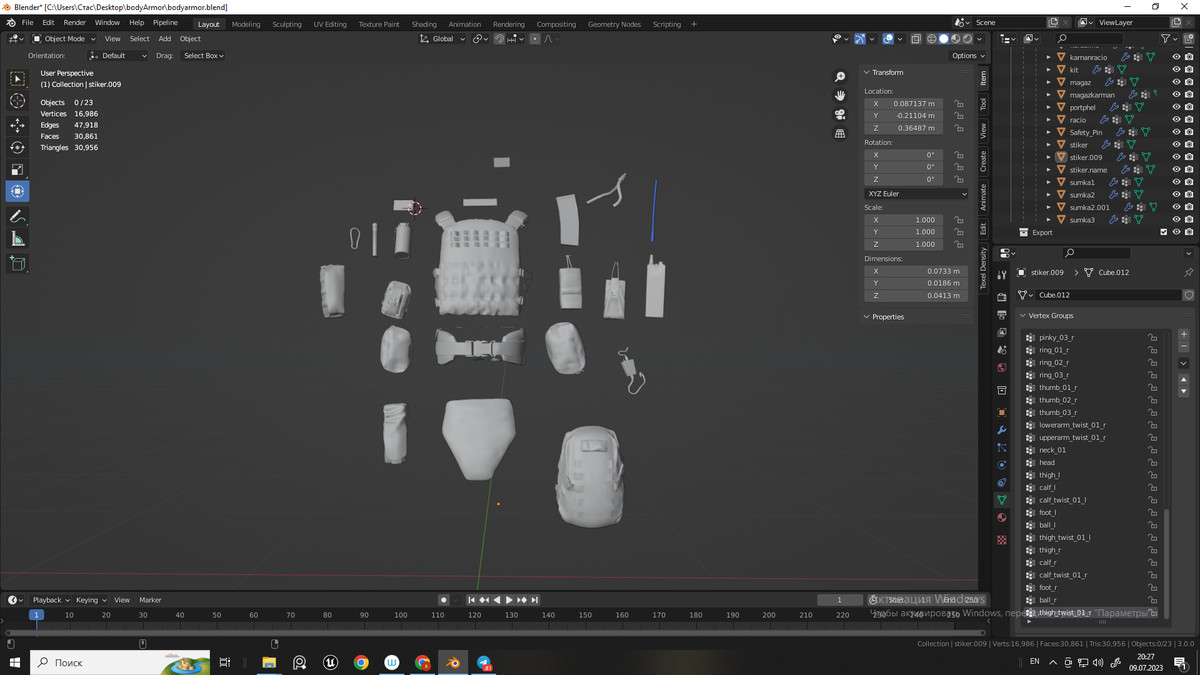Uncheck the Export collection checkbox
Image resolution: width=1200 pixels, height=675 pixels.
(1164, 232)
